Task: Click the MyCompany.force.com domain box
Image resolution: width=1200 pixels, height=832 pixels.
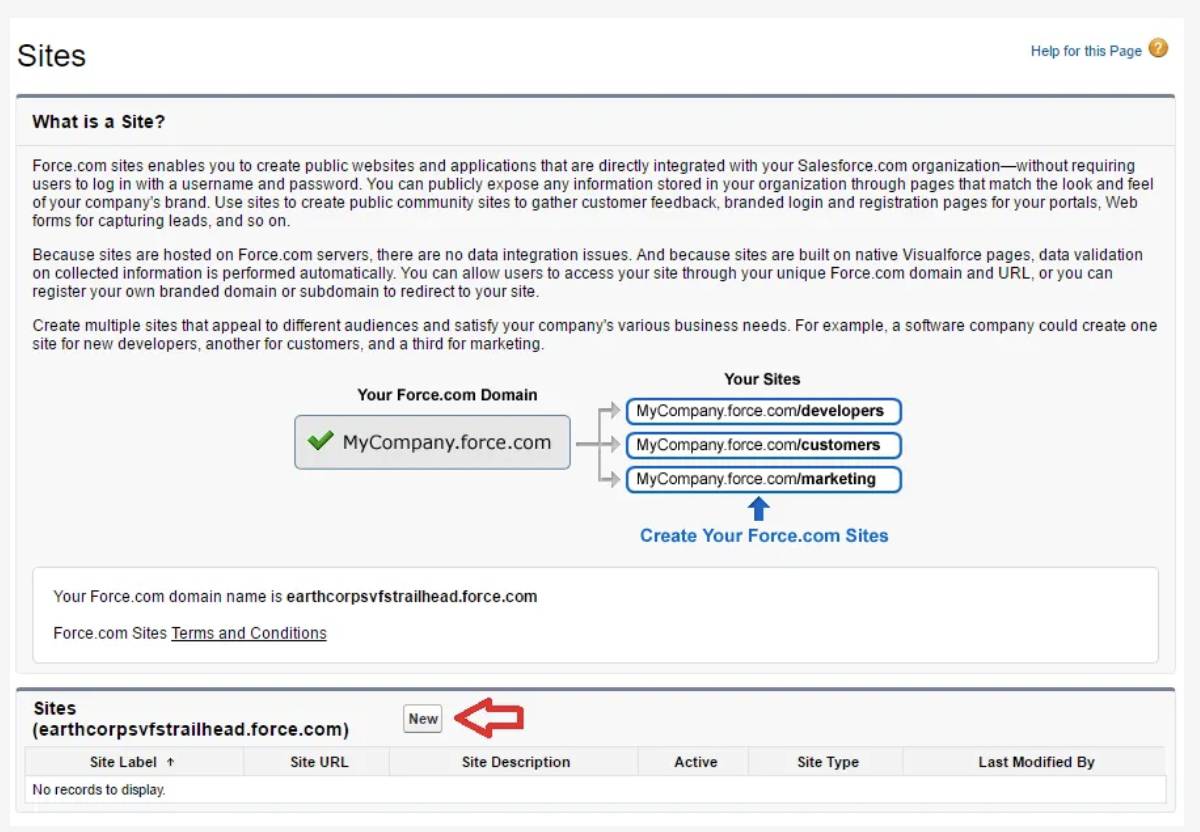Action: pos(432,442)
